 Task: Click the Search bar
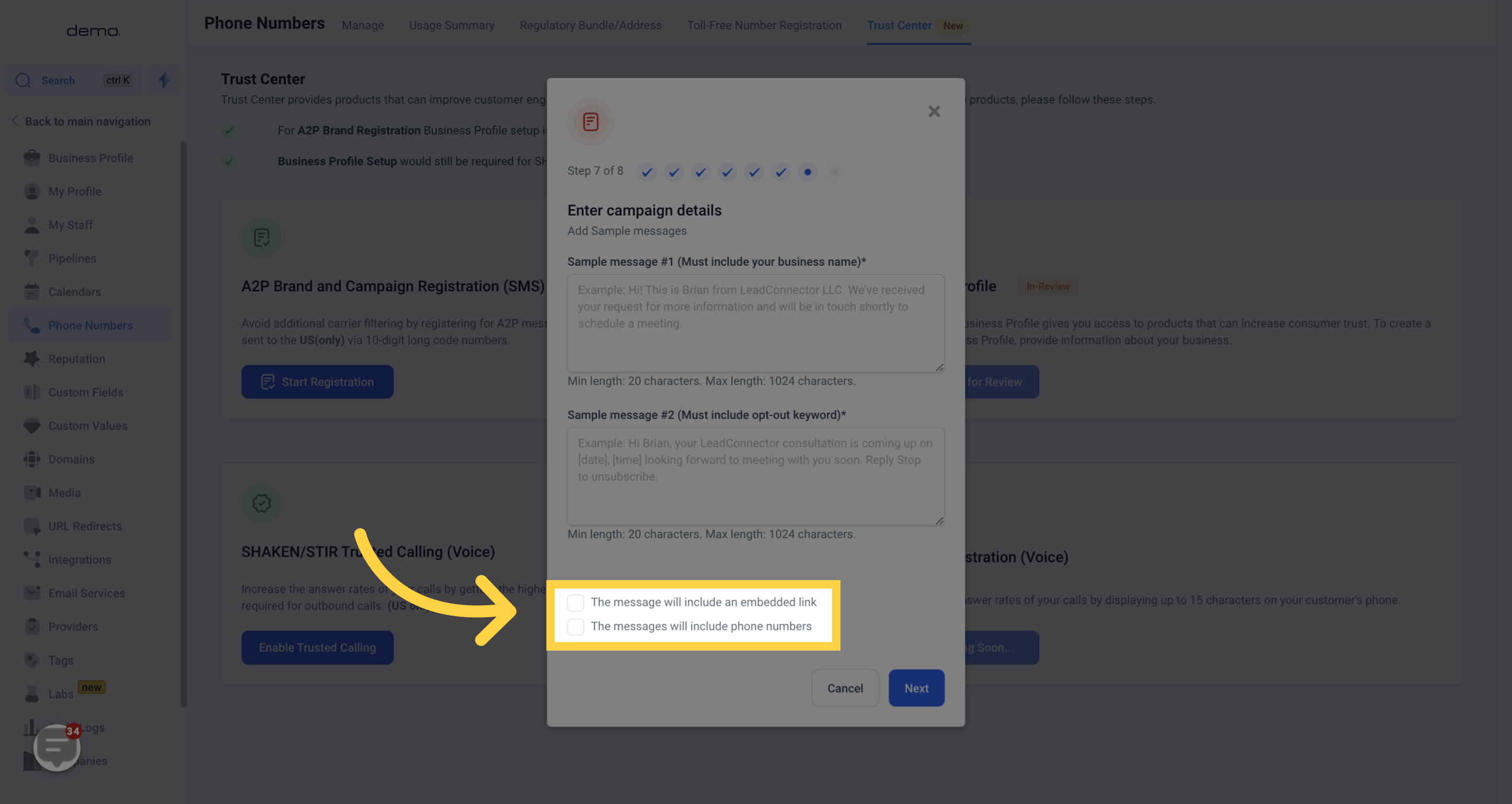click(x=75, y=79)
